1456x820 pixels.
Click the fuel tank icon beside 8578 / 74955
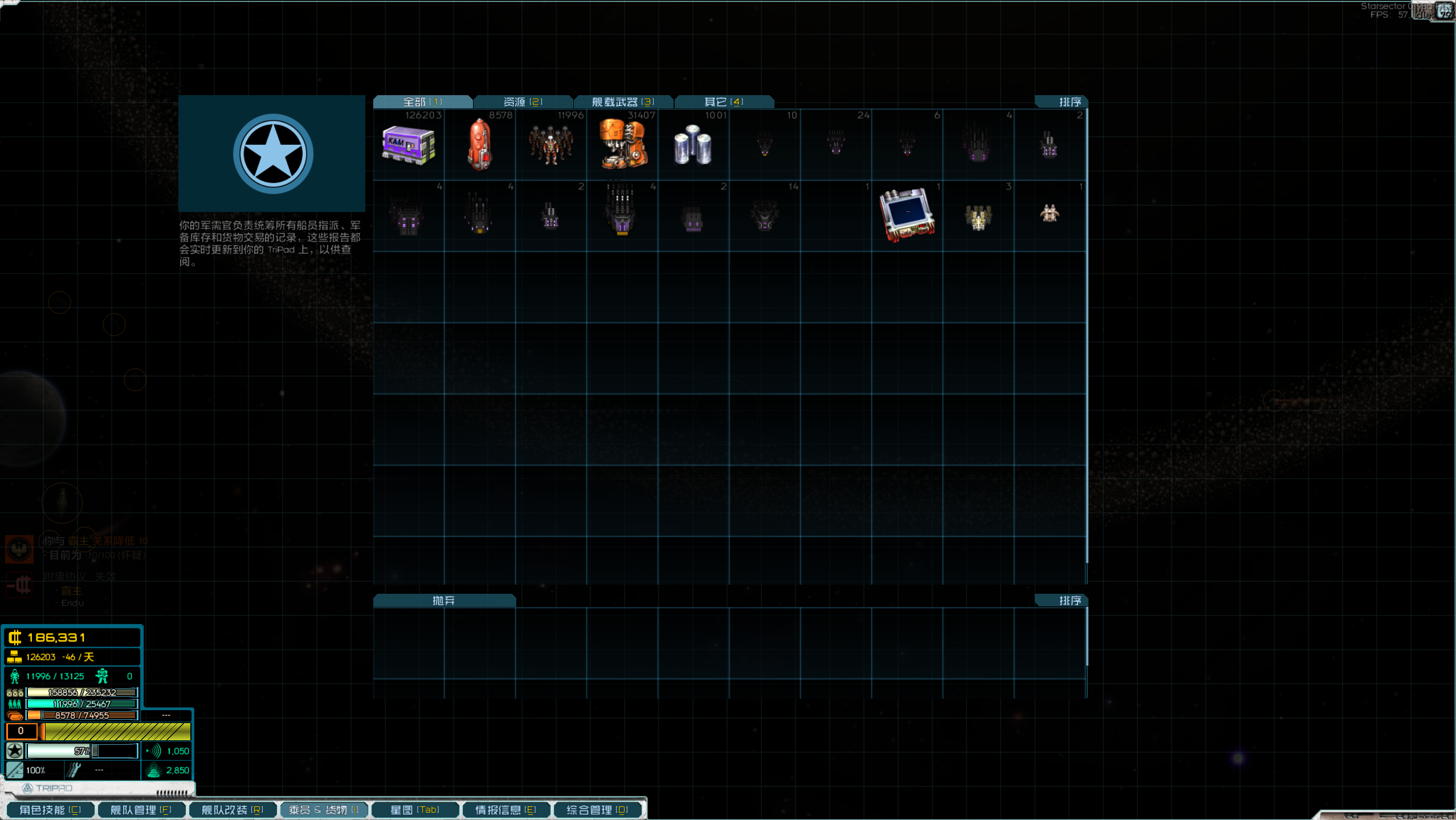click(15, 716)
